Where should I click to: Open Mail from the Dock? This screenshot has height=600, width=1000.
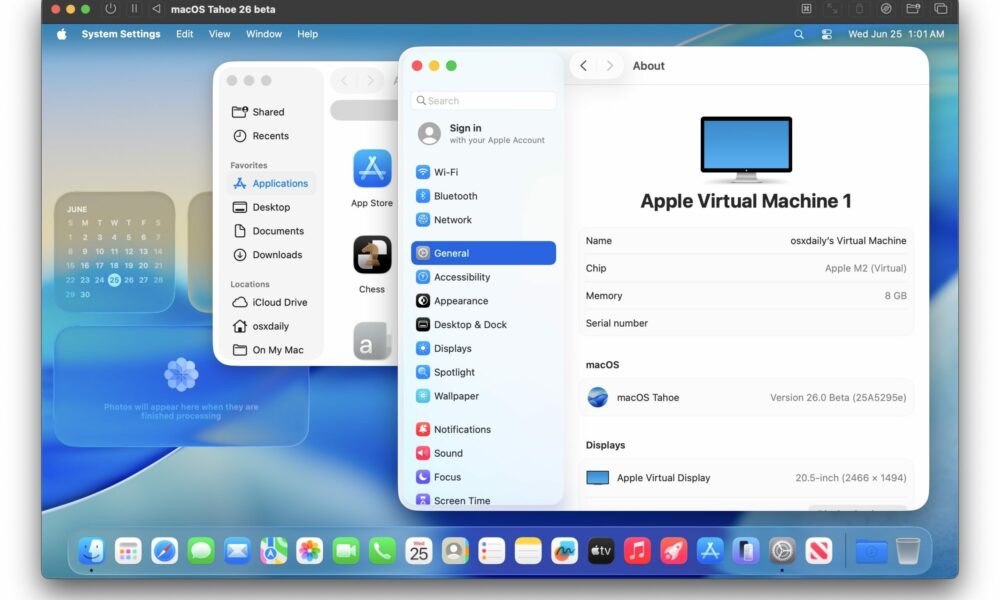pyautogui.click(x=237, y=551)
